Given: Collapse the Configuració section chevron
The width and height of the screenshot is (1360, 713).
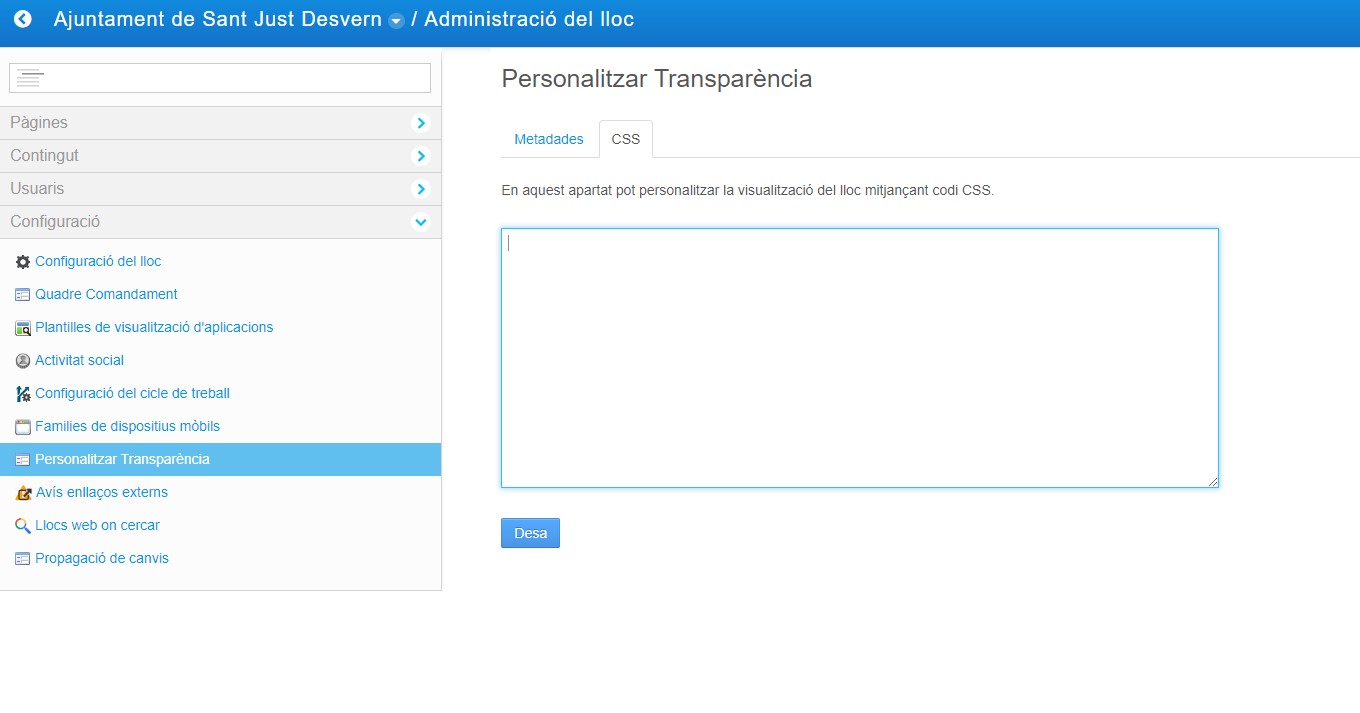Looking at the screenshot, I should 421,222.
